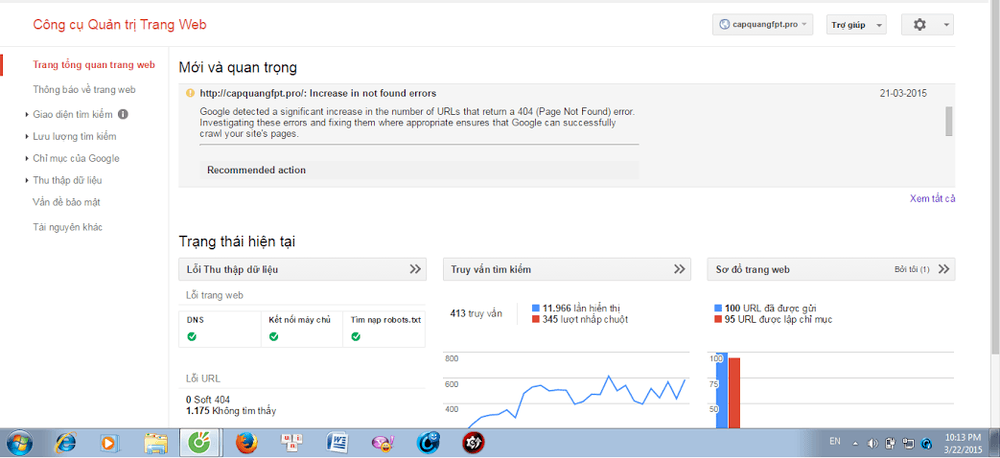
Task: Open sitemaps via Sơ đồ trang web double-arrow
Action: 944,269
